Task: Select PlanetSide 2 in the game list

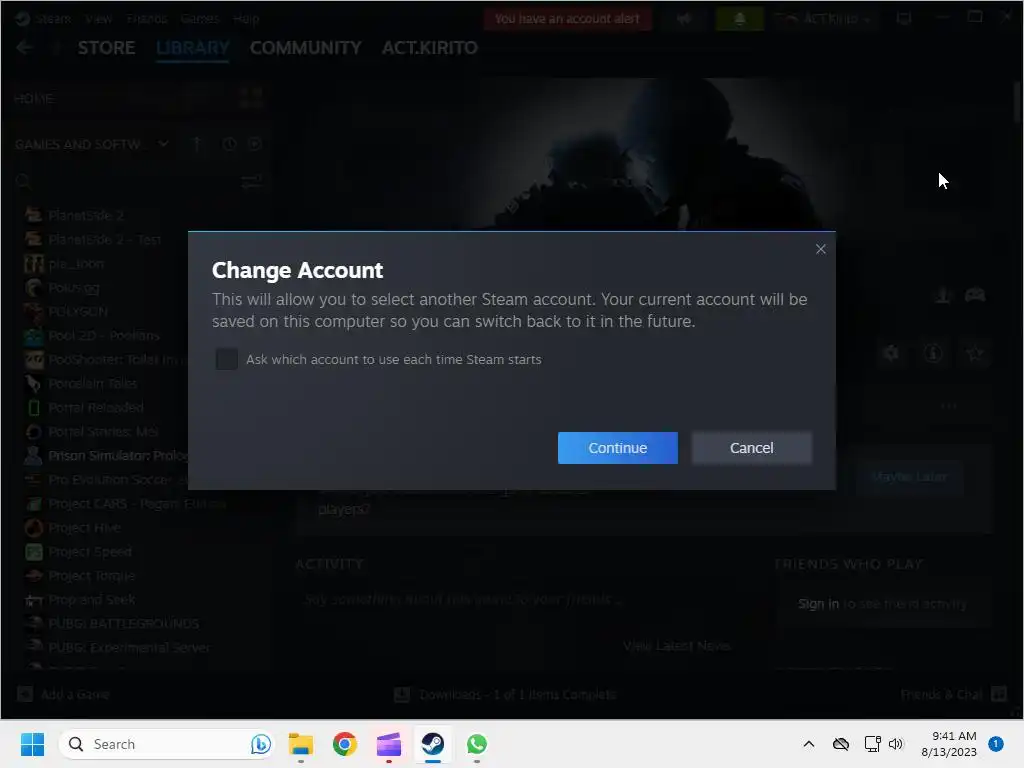Action: click(86, 216)
